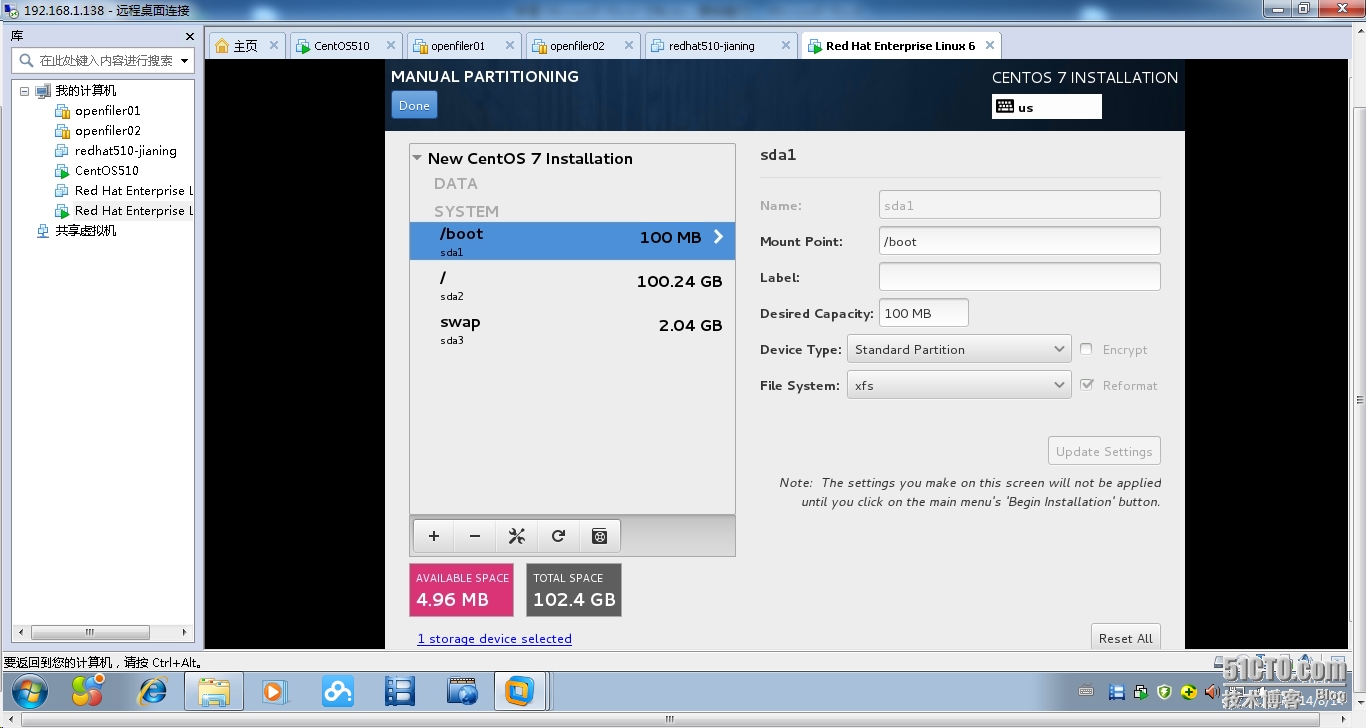
Task: Collapse New CentOS 7 Installation section
Action: pyautogui.click(x=417, y=158)
